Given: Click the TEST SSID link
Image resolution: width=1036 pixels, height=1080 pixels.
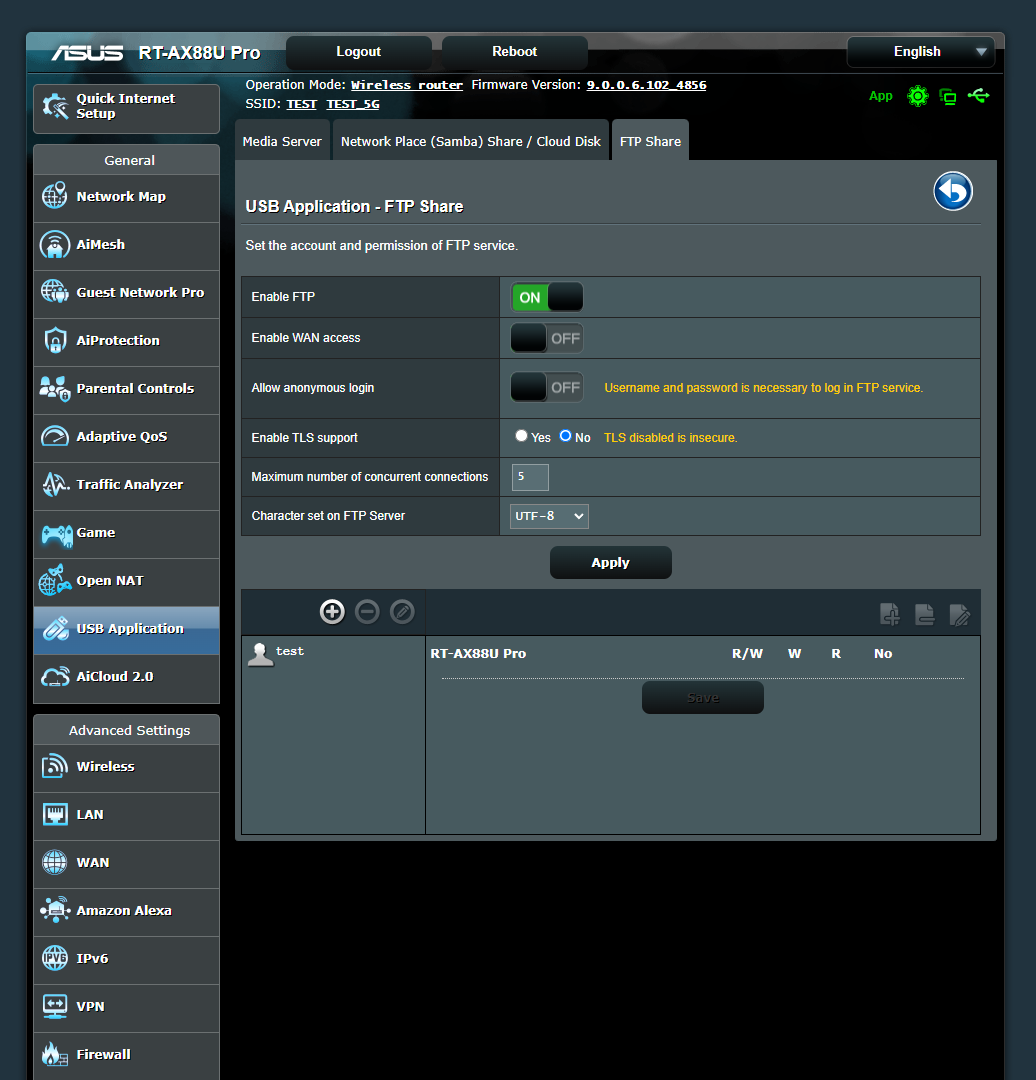Looking at the screenshot, I should coord(302,104).
